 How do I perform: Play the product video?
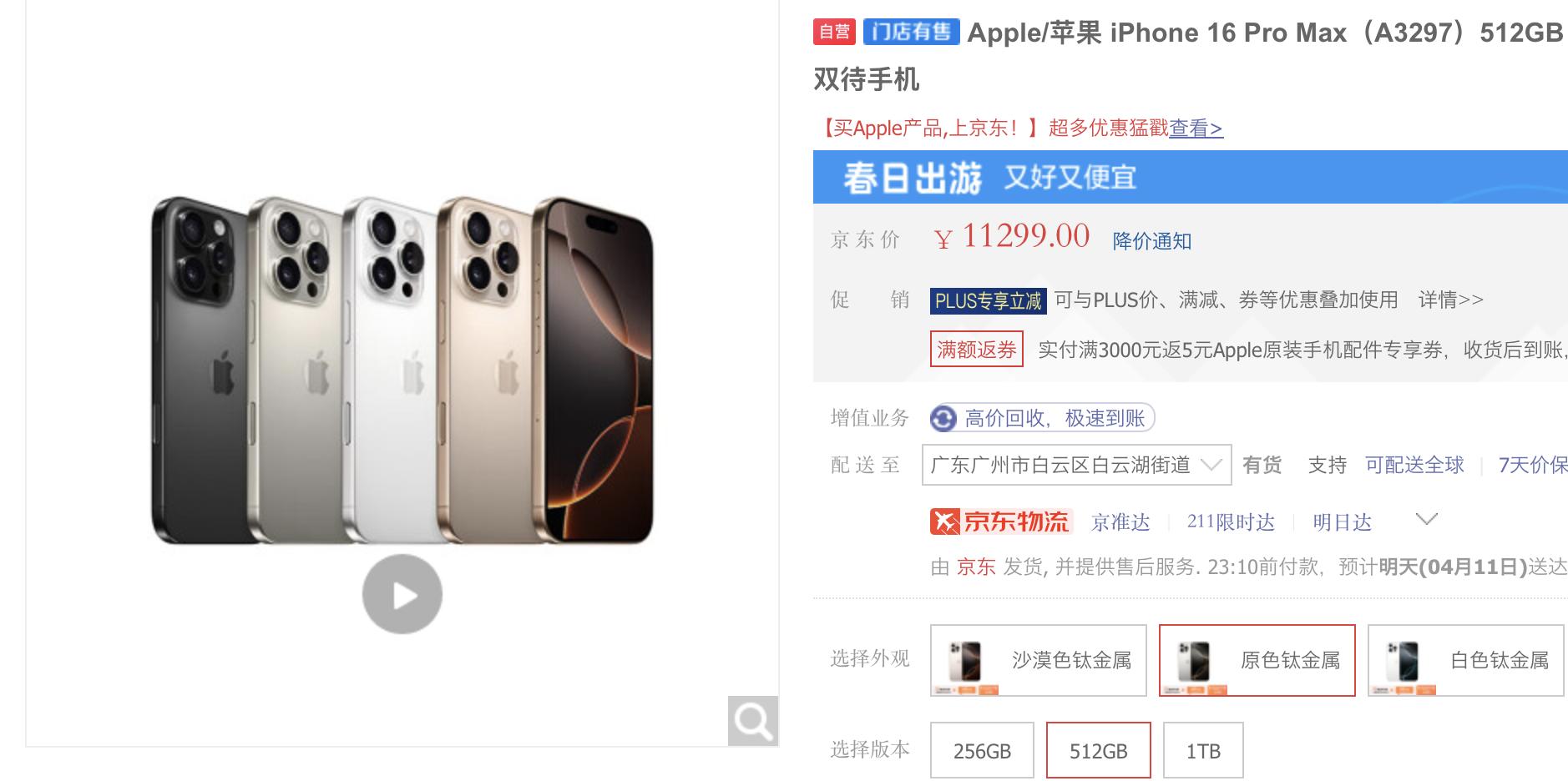402,594
